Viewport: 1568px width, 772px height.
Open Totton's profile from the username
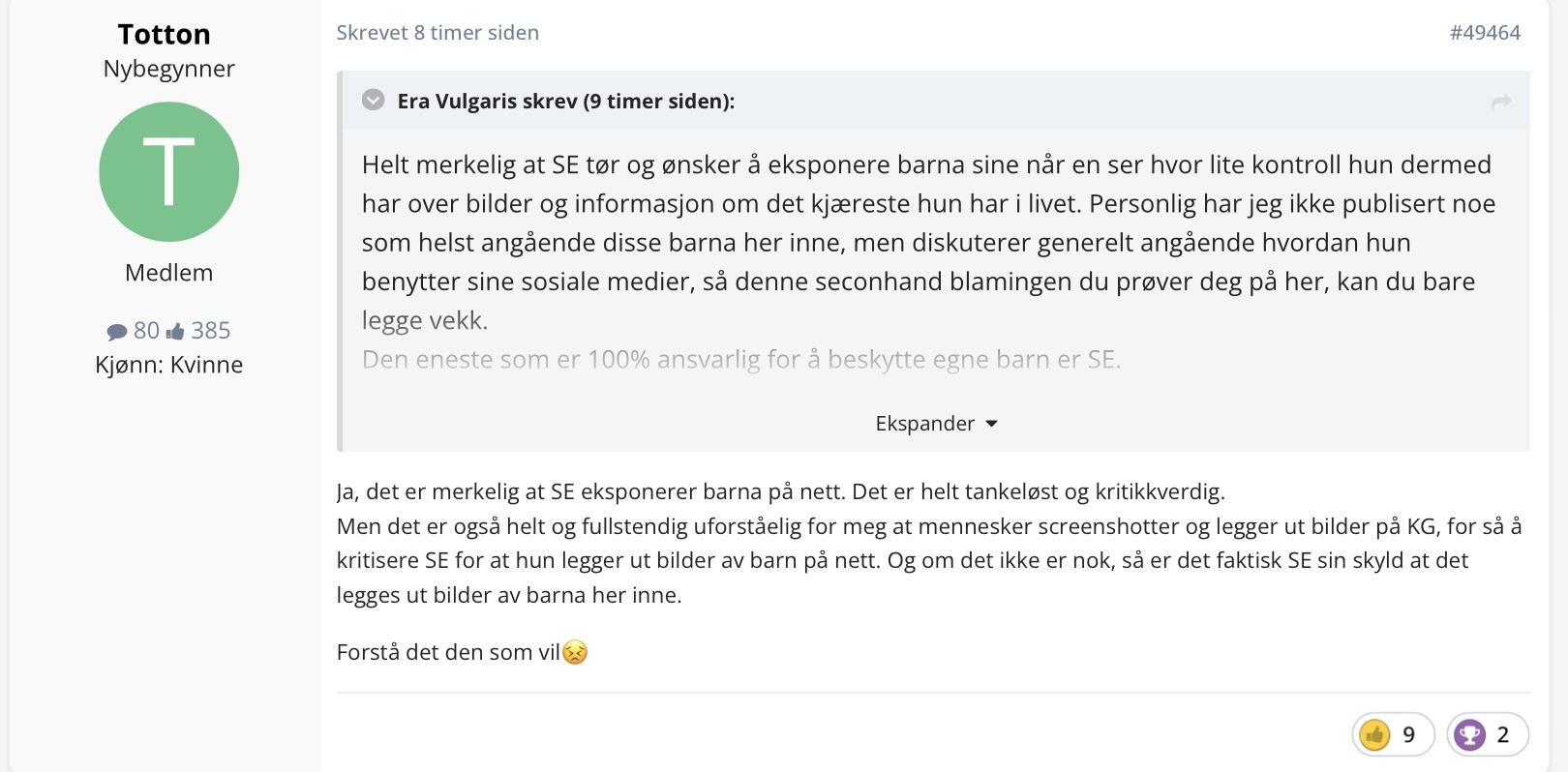point(165,34)
